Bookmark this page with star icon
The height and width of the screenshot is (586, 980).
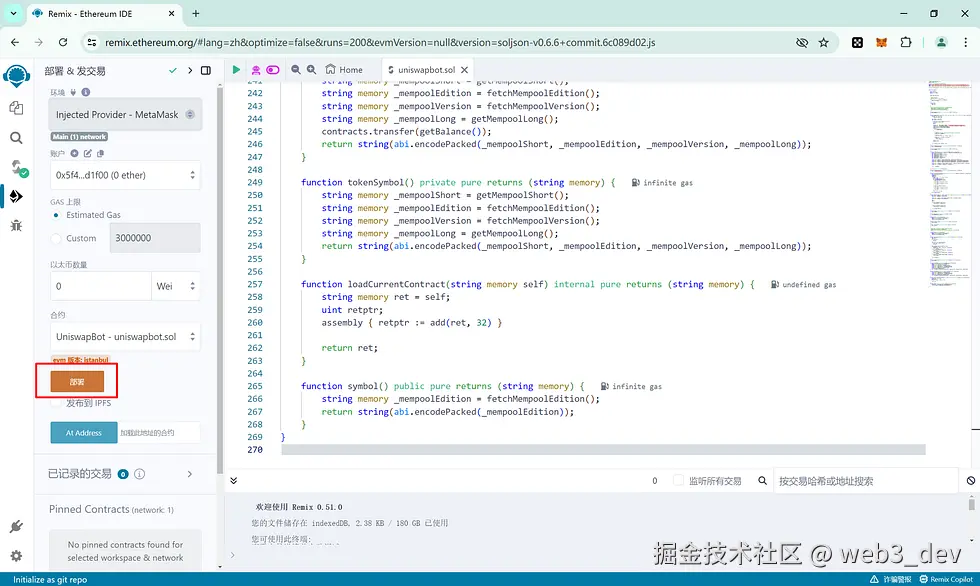pyautogui.click(x=824, y=42)
